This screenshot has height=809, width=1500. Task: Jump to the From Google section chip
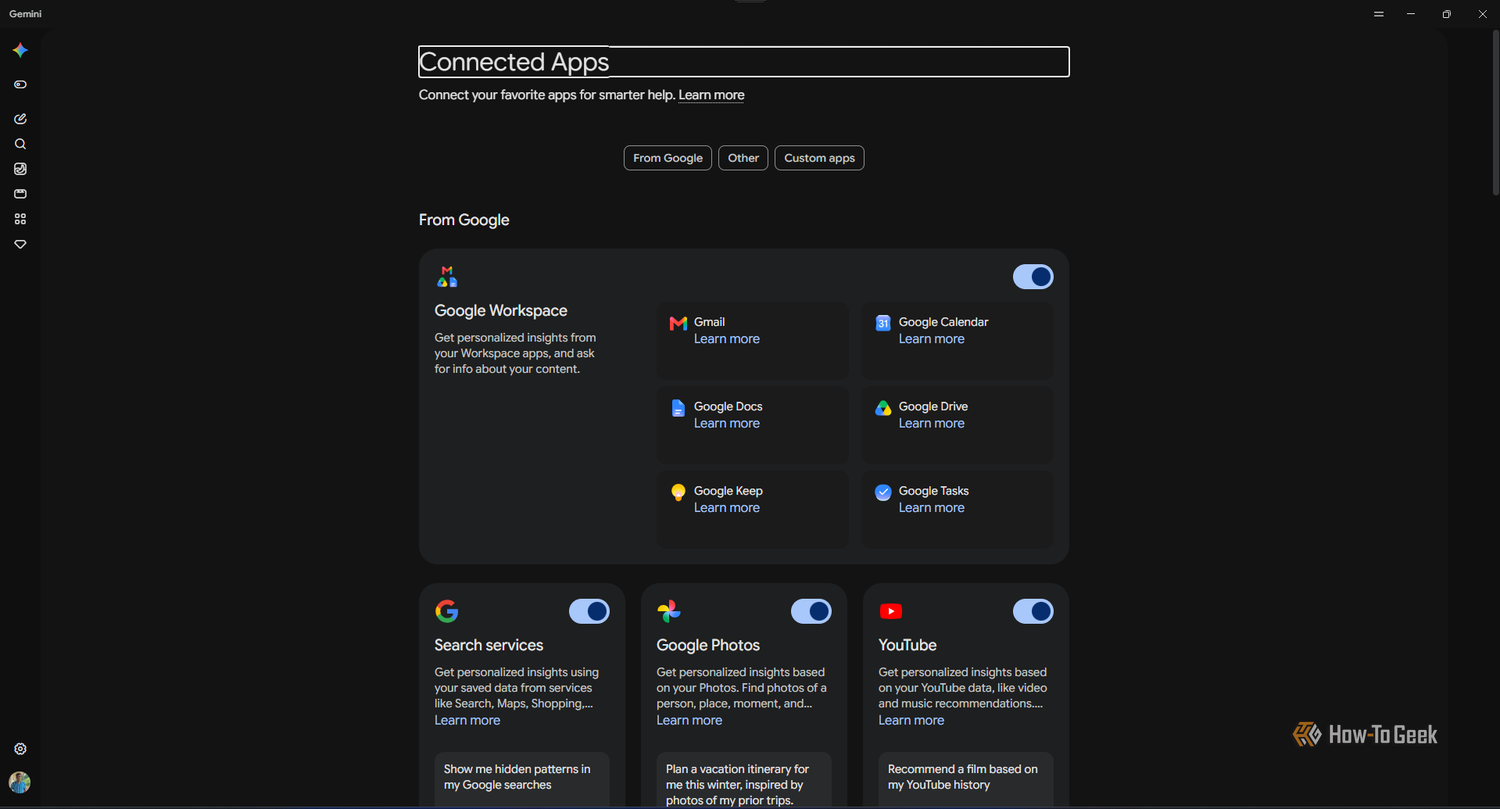click(668, 158)
